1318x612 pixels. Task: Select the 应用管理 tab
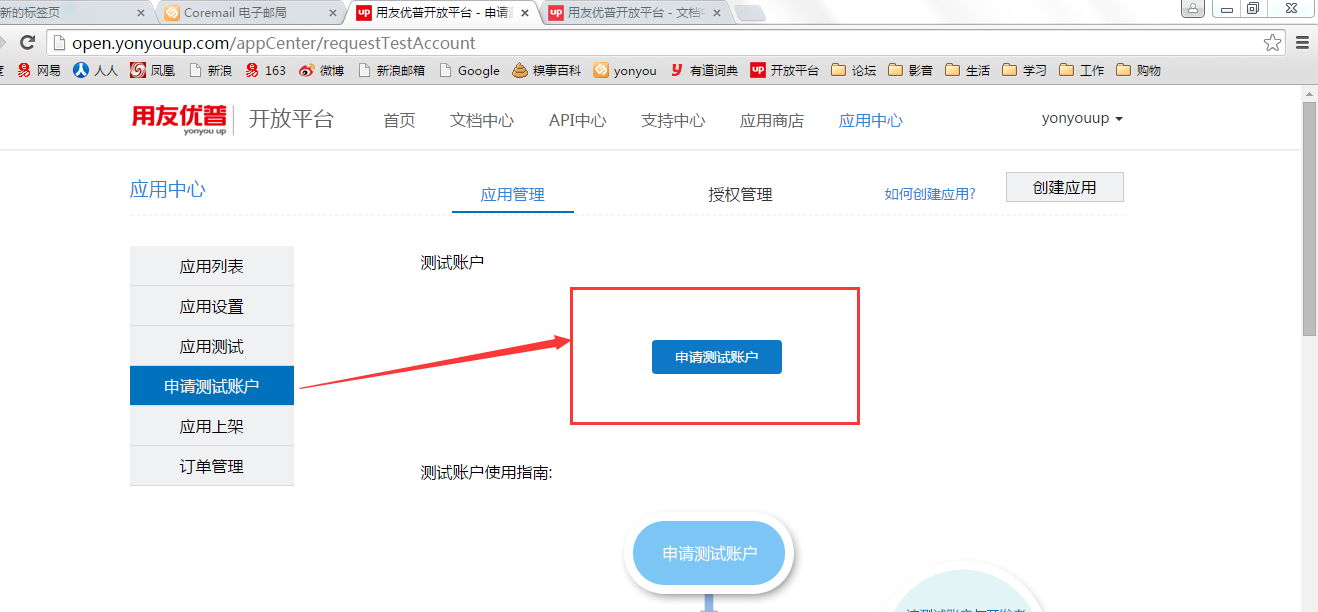[x=513, y=194]
